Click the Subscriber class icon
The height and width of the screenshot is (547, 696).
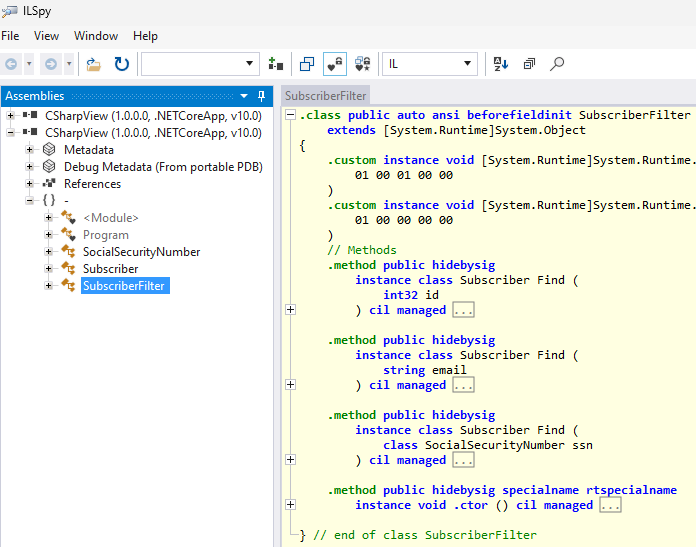coord(68,268)
